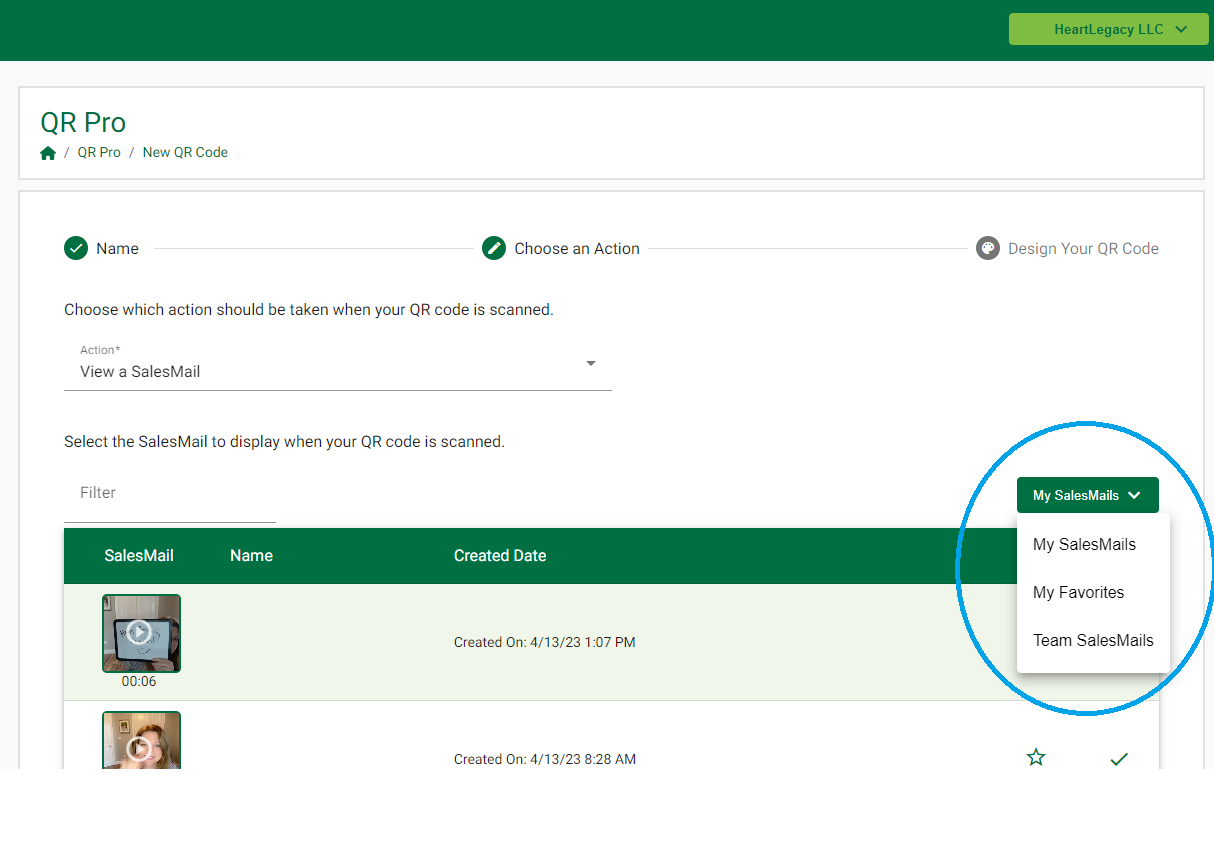
Task: Toggle the favorite star on the 8:28 AM row
Action: click(x=1036, y=758)
